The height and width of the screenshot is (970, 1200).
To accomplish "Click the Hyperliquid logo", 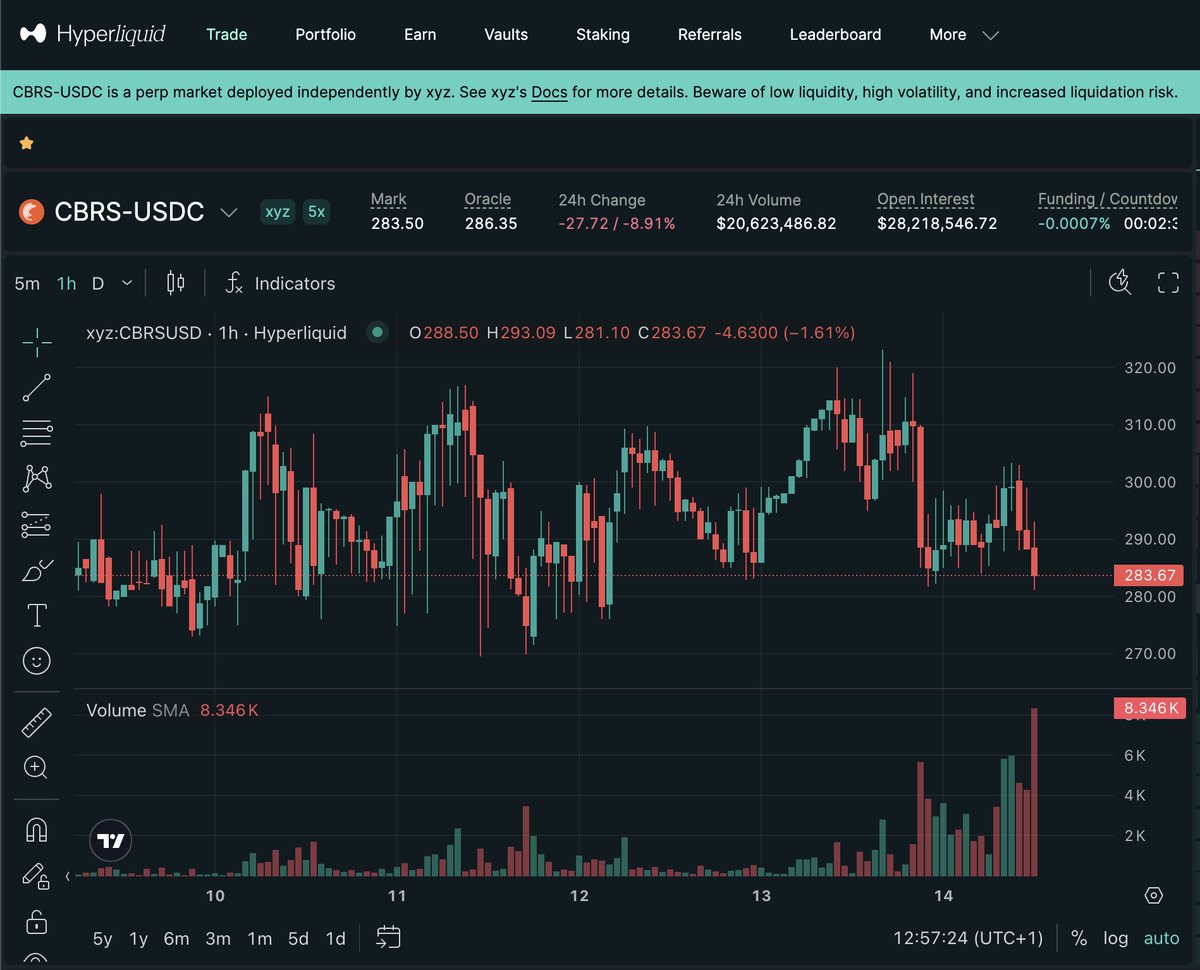I will click(93, 34).
